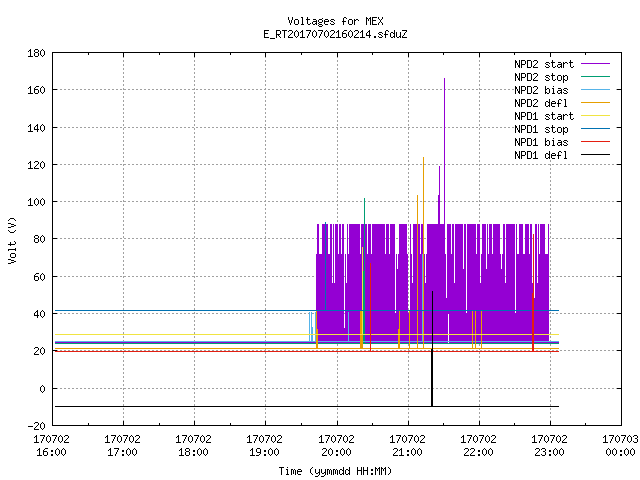Click the 170702 23:00 time tick label
Viewport: 640px width, 480px height.
pyautogui.click(x=549, y=445)
